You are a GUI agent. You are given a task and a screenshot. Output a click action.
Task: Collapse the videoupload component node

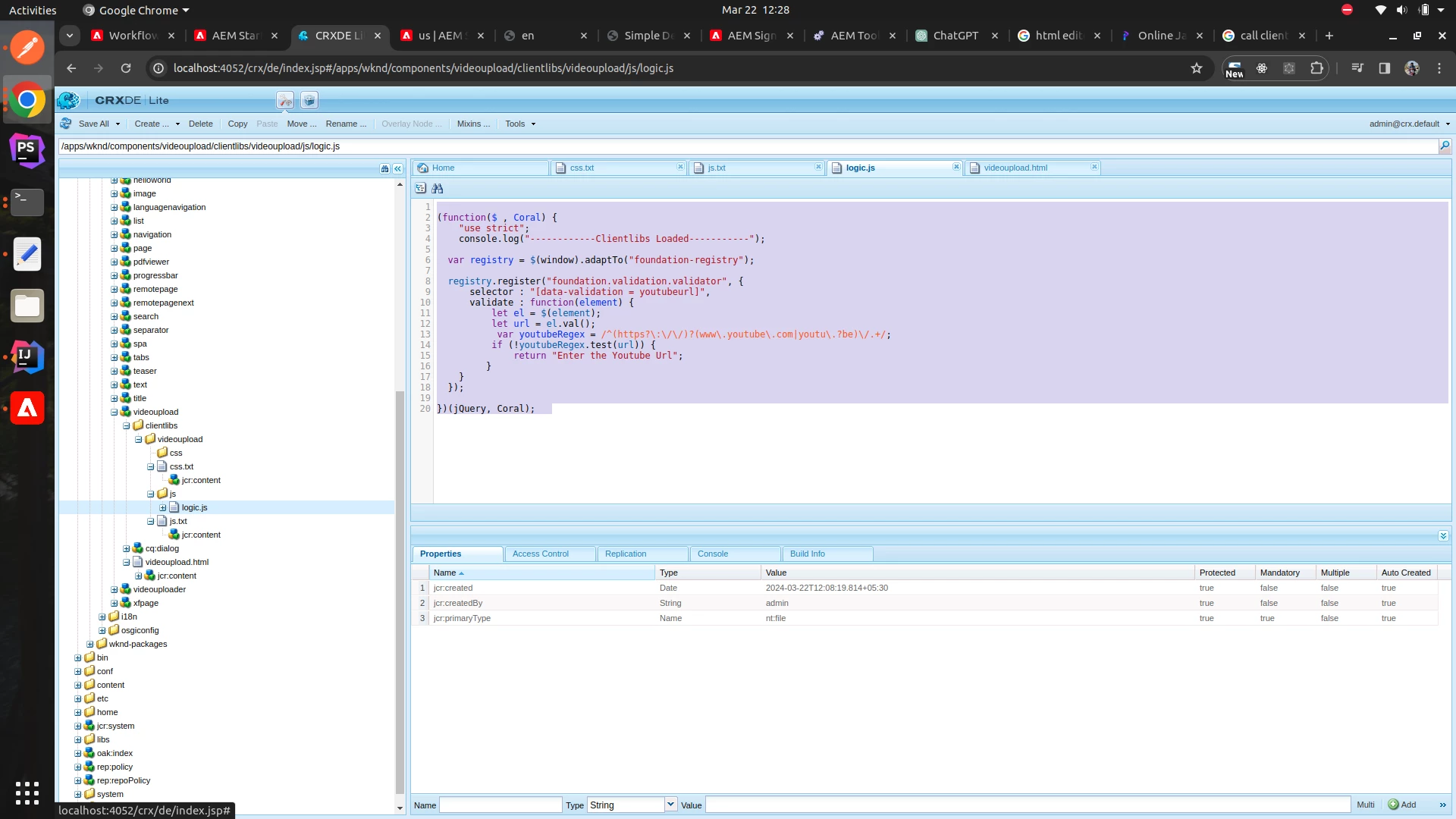tap(115, 412)
